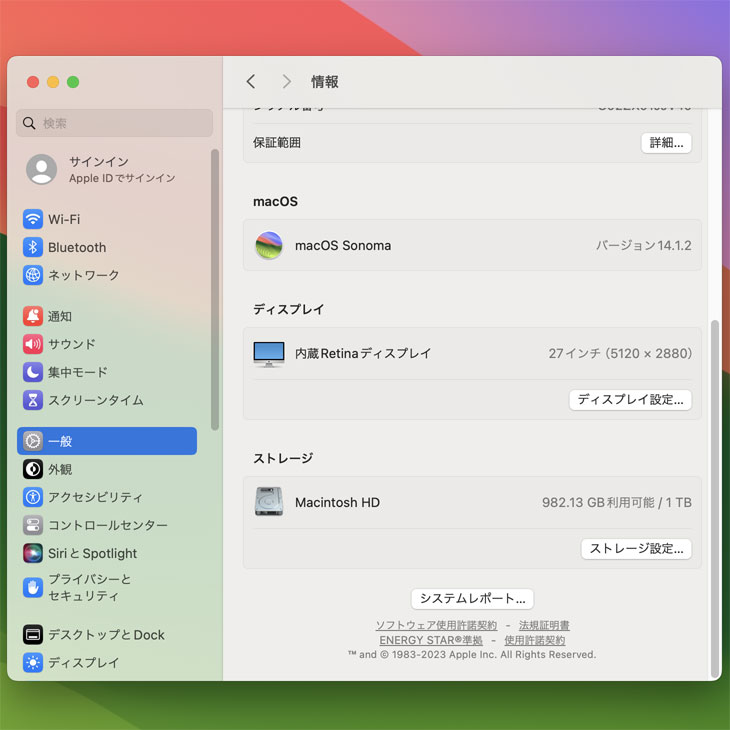Click the 詳細... warranty details button

[x=666, y=143]
